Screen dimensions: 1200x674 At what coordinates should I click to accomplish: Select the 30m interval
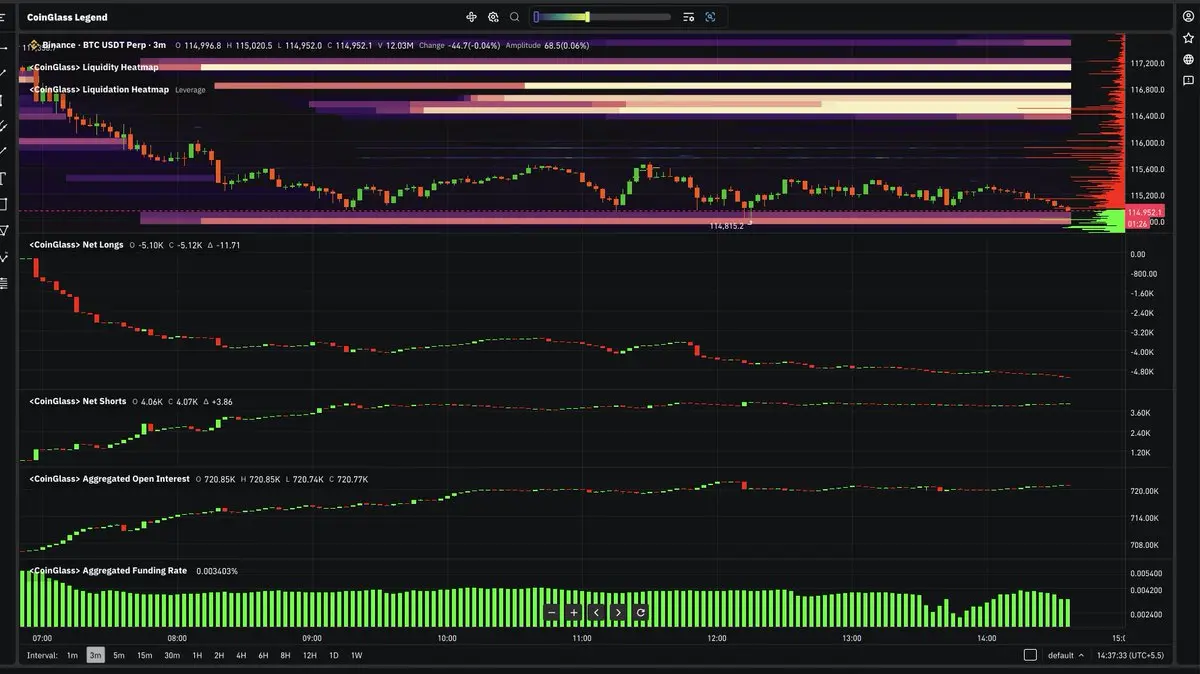[x=171, y=655]
